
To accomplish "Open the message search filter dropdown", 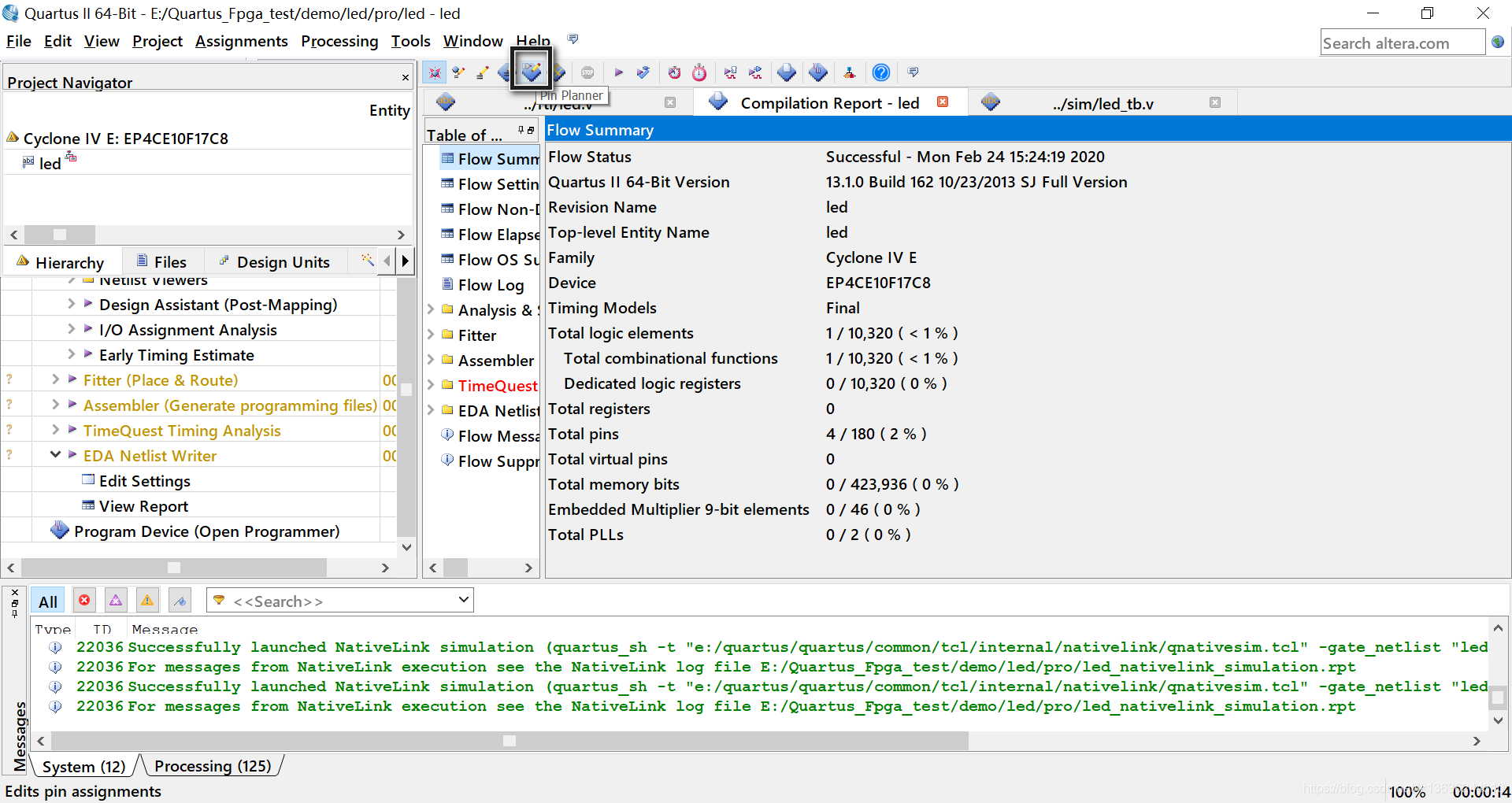I will click(464, 600).
